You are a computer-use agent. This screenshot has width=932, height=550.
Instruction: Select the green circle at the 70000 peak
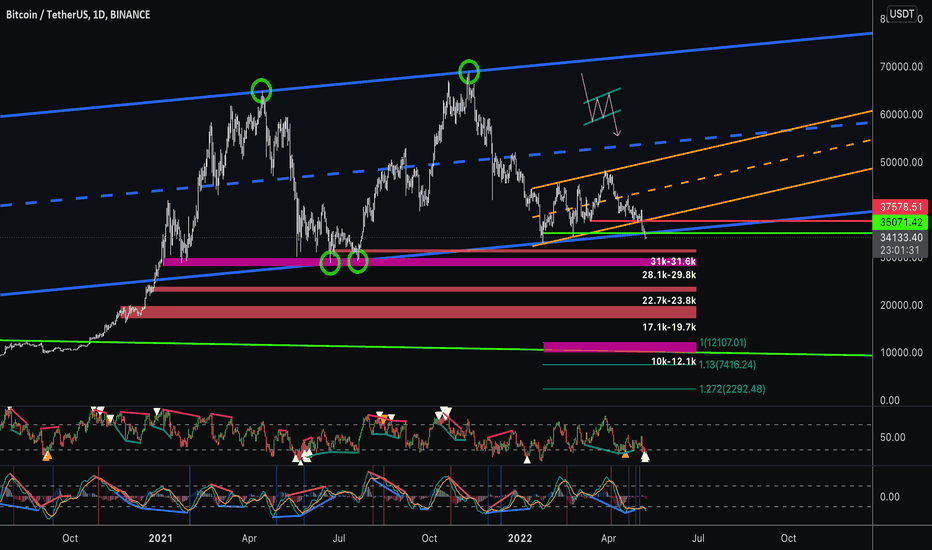pos(469,71)
